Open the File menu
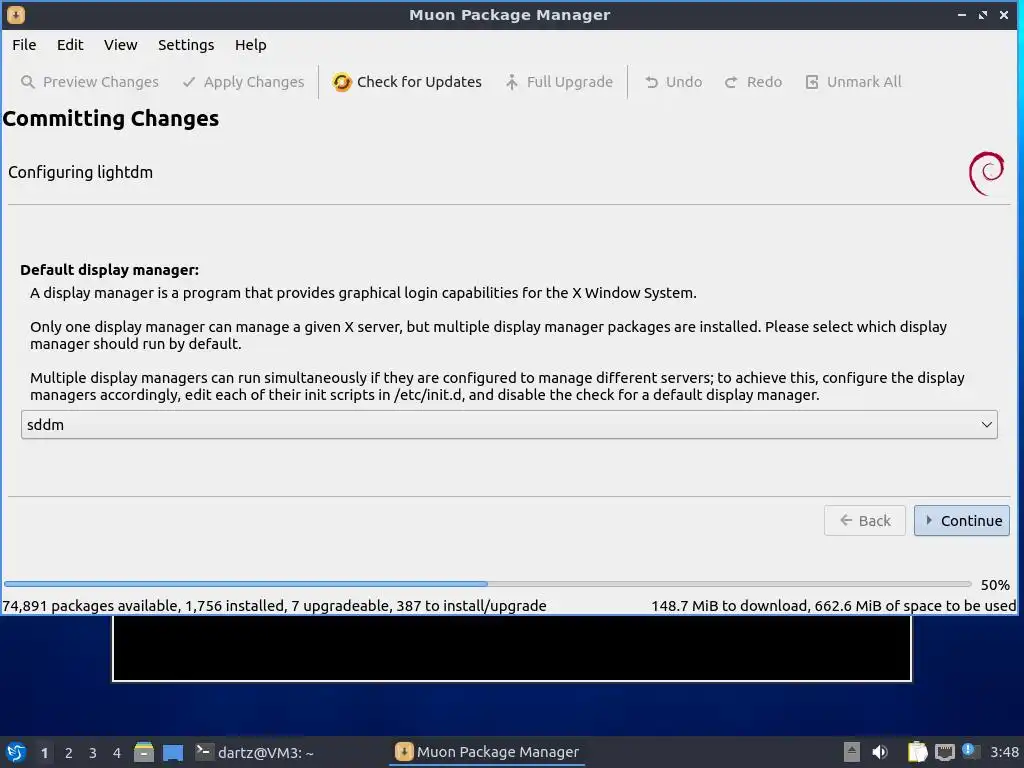The width and height of the screenshot is (1024, 768). (x=24, y=45)
